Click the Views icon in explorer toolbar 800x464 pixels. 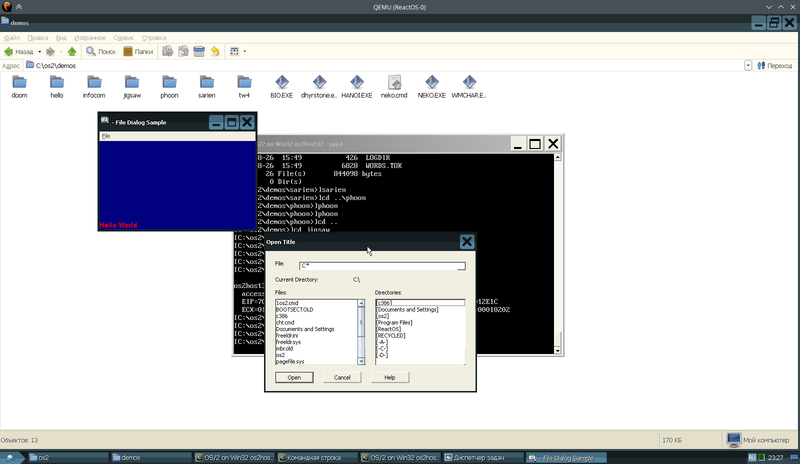point(234,51)
